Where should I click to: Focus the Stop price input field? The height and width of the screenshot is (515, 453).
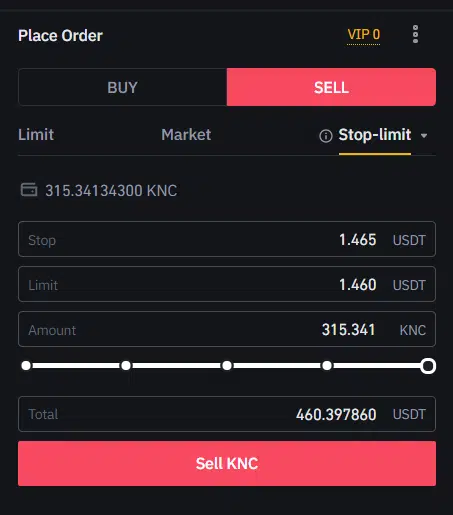pos(227,239)
